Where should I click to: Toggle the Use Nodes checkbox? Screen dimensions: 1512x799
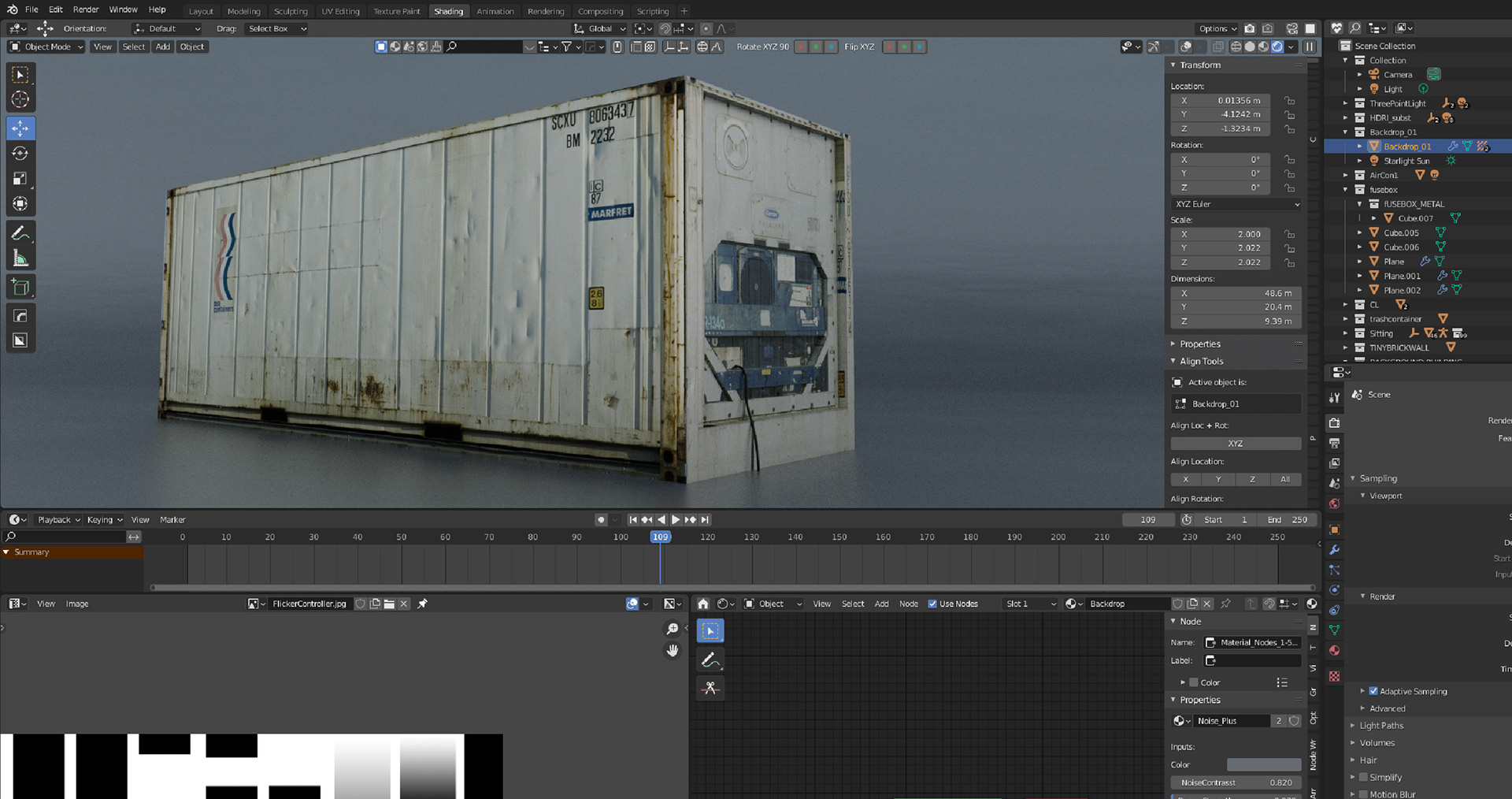(x=932, y=604)
